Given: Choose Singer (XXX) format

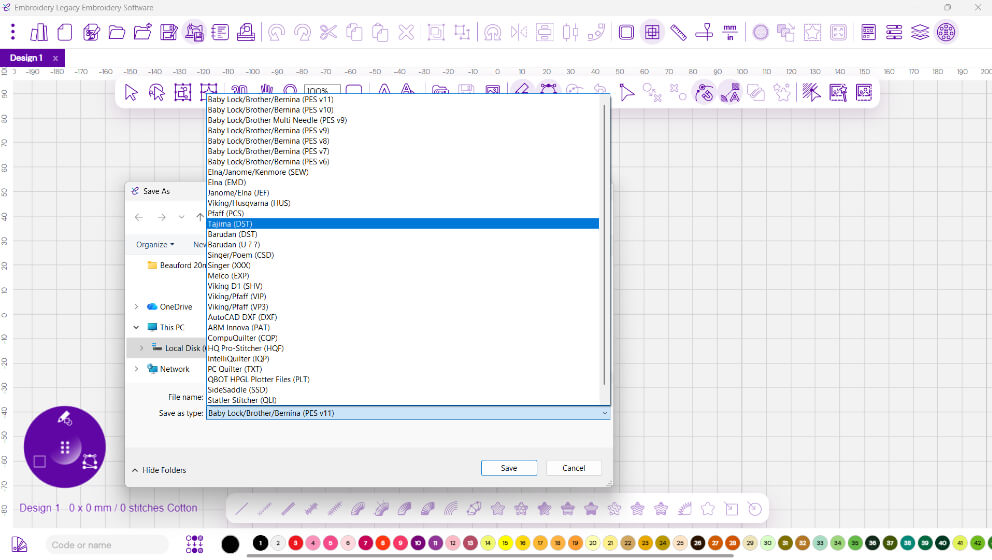Looking at the screenshot, I should (402, 265).
